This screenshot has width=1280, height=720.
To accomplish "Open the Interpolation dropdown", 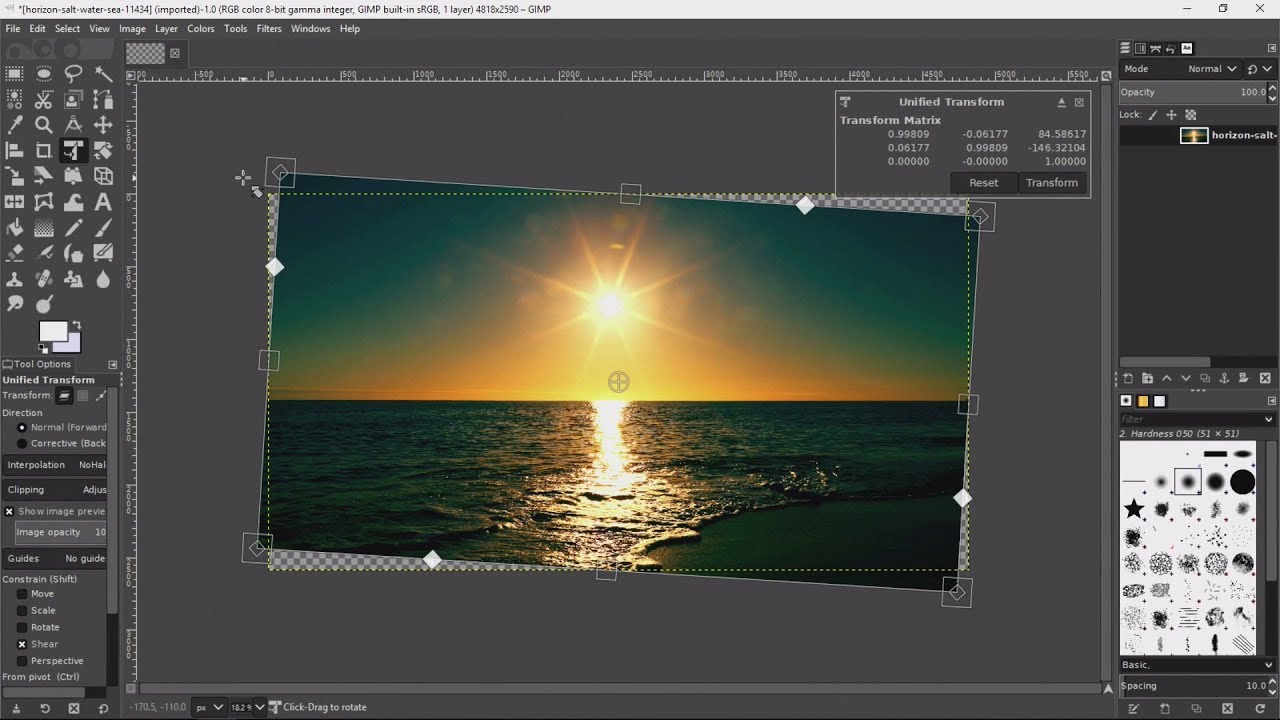I will coord(92,465).
